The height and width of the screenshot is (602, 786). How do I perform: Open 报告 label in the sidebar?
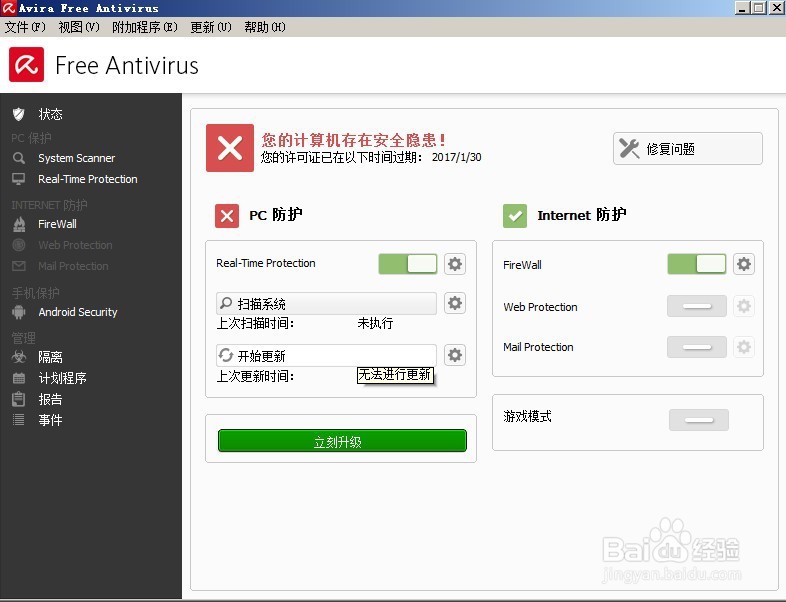(50, 399)
